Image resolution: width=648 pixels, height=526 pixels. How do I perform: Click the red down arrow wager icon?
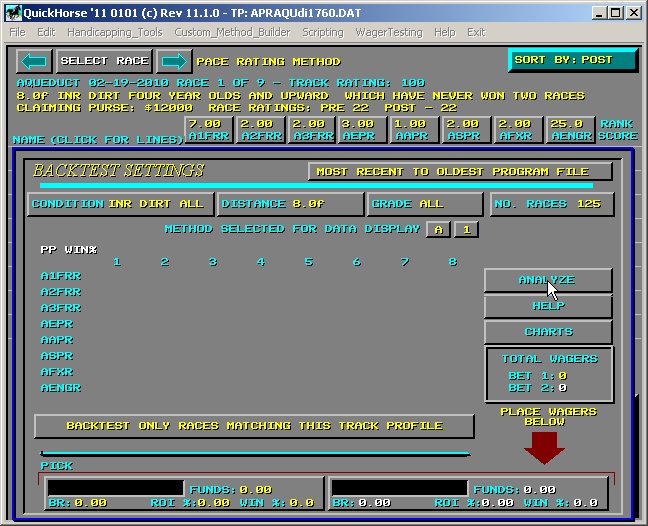pyautogui.click(x=544, y=447)
